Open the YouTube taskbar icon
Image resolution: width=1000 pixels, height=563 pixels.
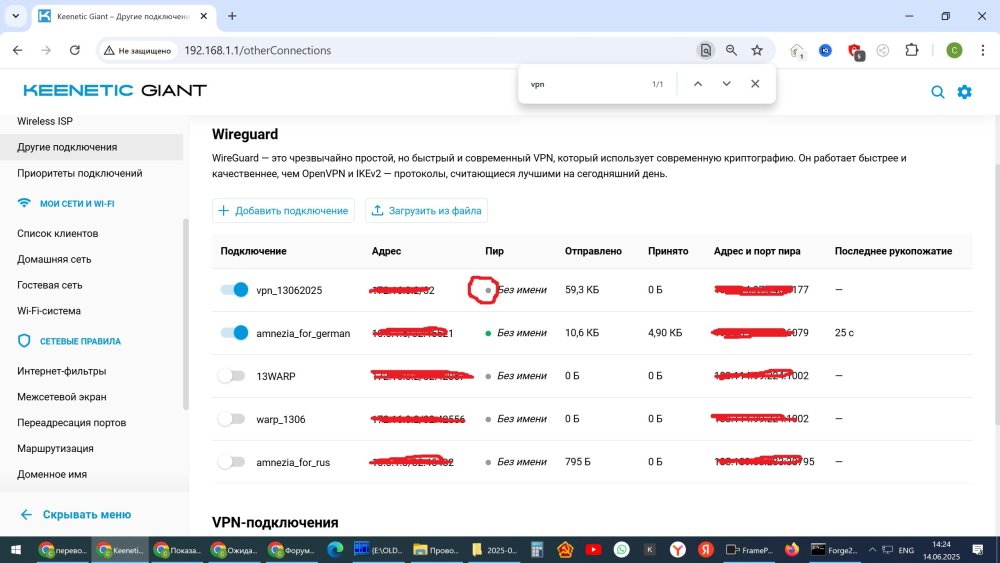point(593,550)
